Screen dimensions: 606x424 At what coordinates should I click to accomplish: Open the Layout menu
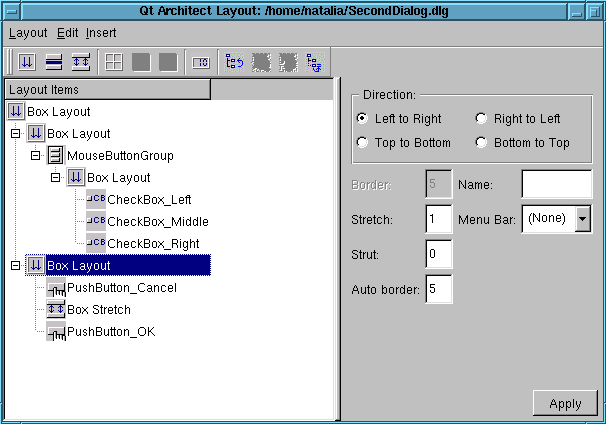pos(28,33)
